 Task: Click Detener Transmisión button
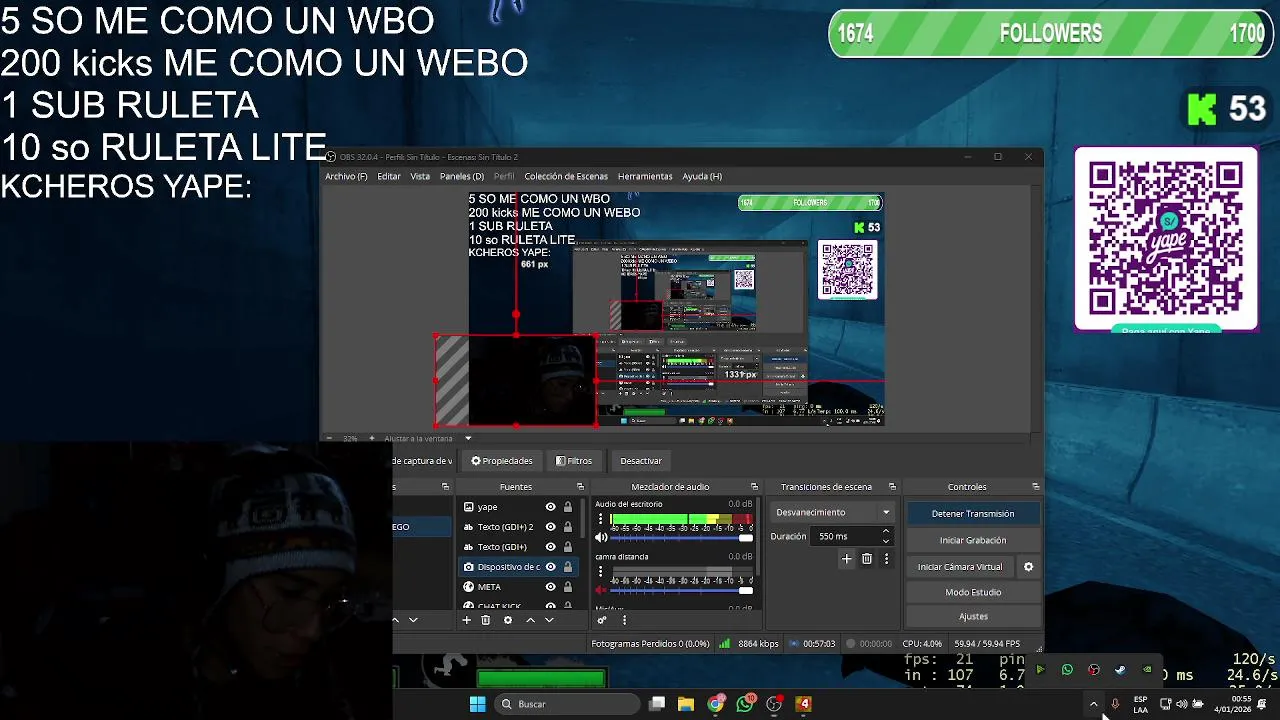[973, 514]
